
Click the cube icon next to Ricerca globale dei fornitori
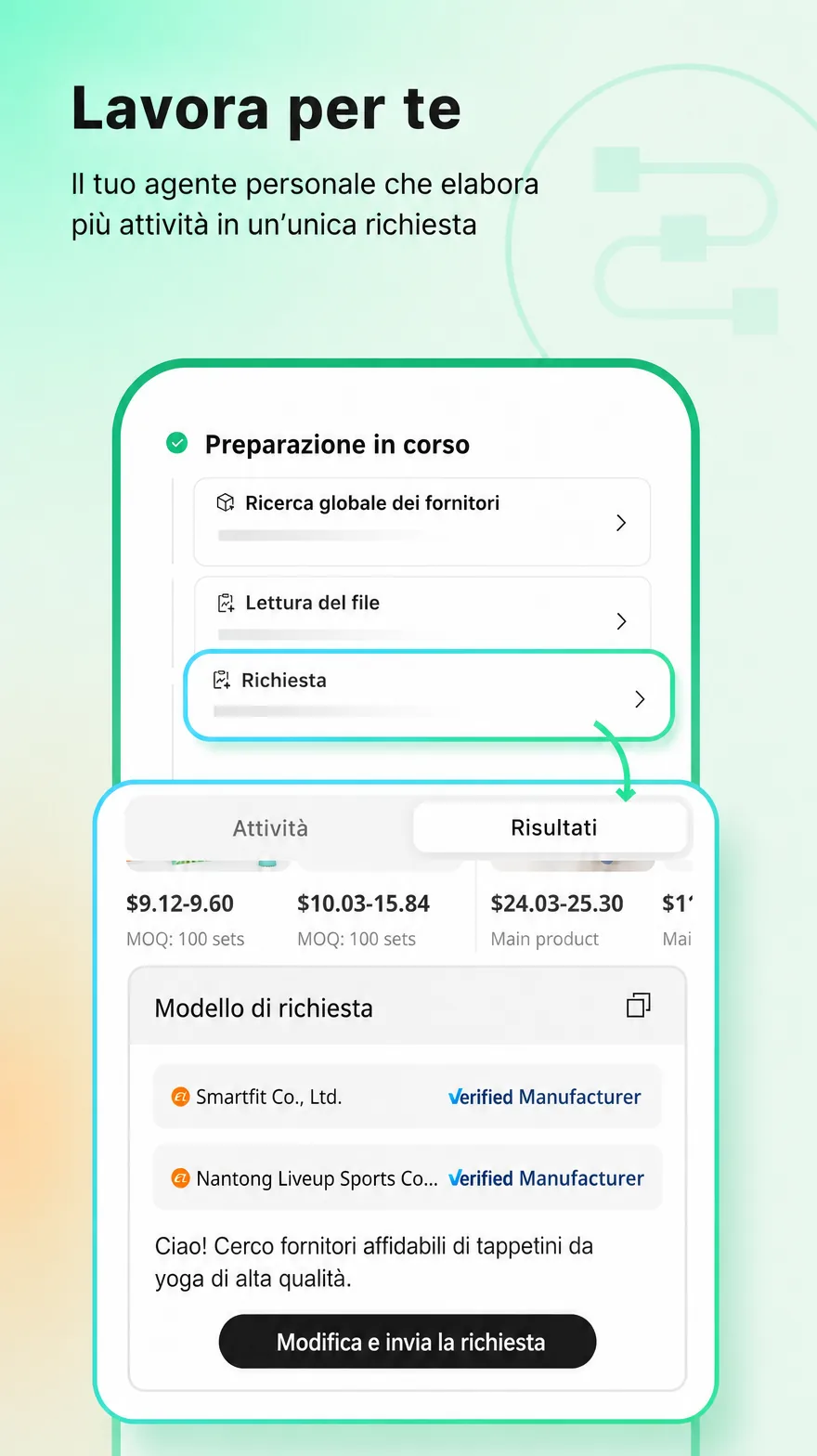coord(225,503)
